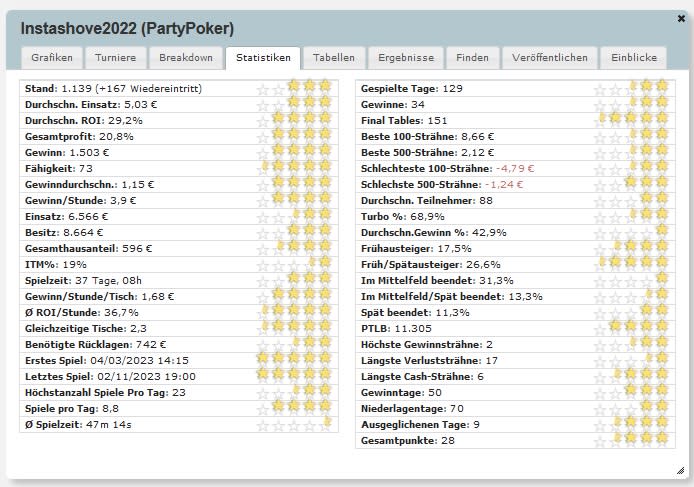Screen dimensions: 694x487
Task: Click the star rating for Frühausteiger
Action: (631, 248)
